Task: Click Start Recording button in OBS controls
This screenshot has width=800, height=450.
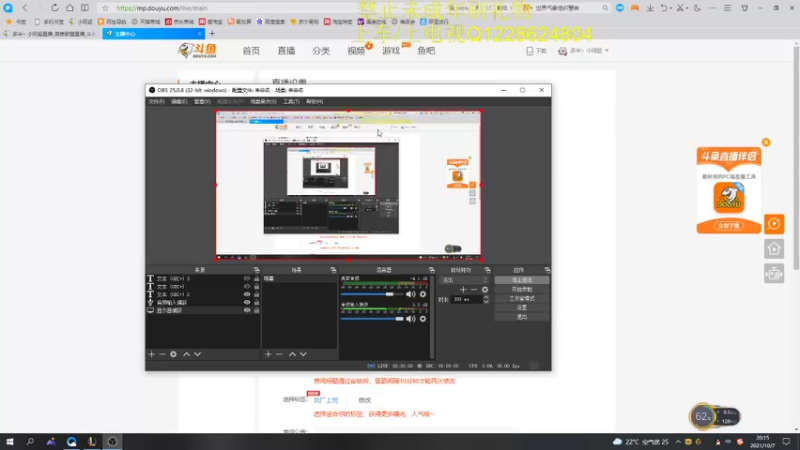Action: coord(522,289)
